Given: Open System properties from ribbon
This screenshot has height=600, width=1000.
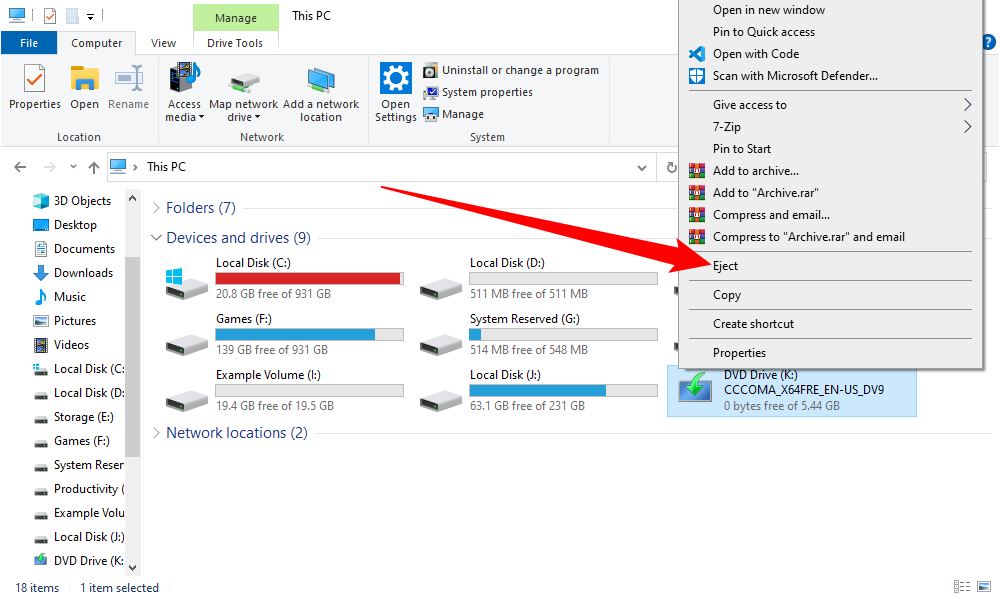Looking at the screenshot, I should pyautogui.click(x=478, y=92).
